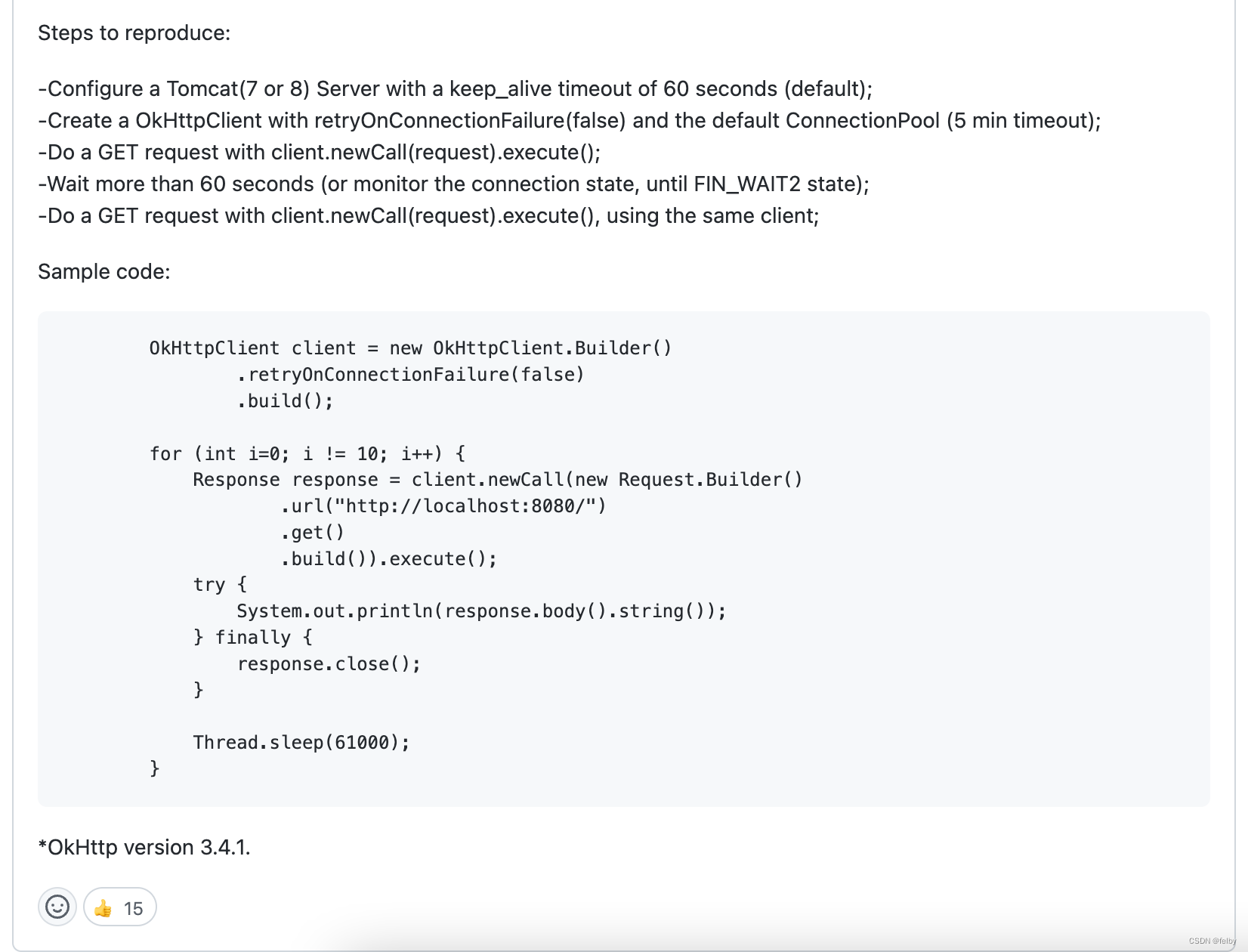Click the line creating OkHttpClient with retryOnConnectionFailure(false)

[570, 121]
